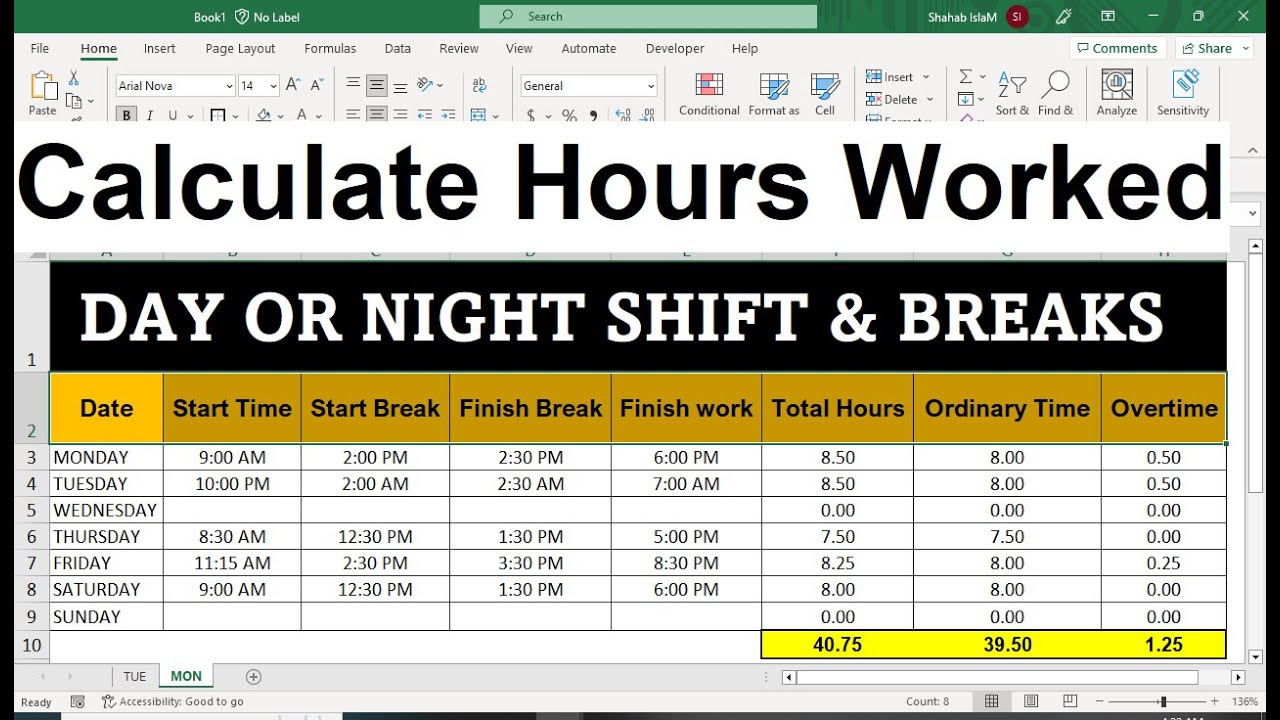Click the fill color bucket icon

point(263,116)
